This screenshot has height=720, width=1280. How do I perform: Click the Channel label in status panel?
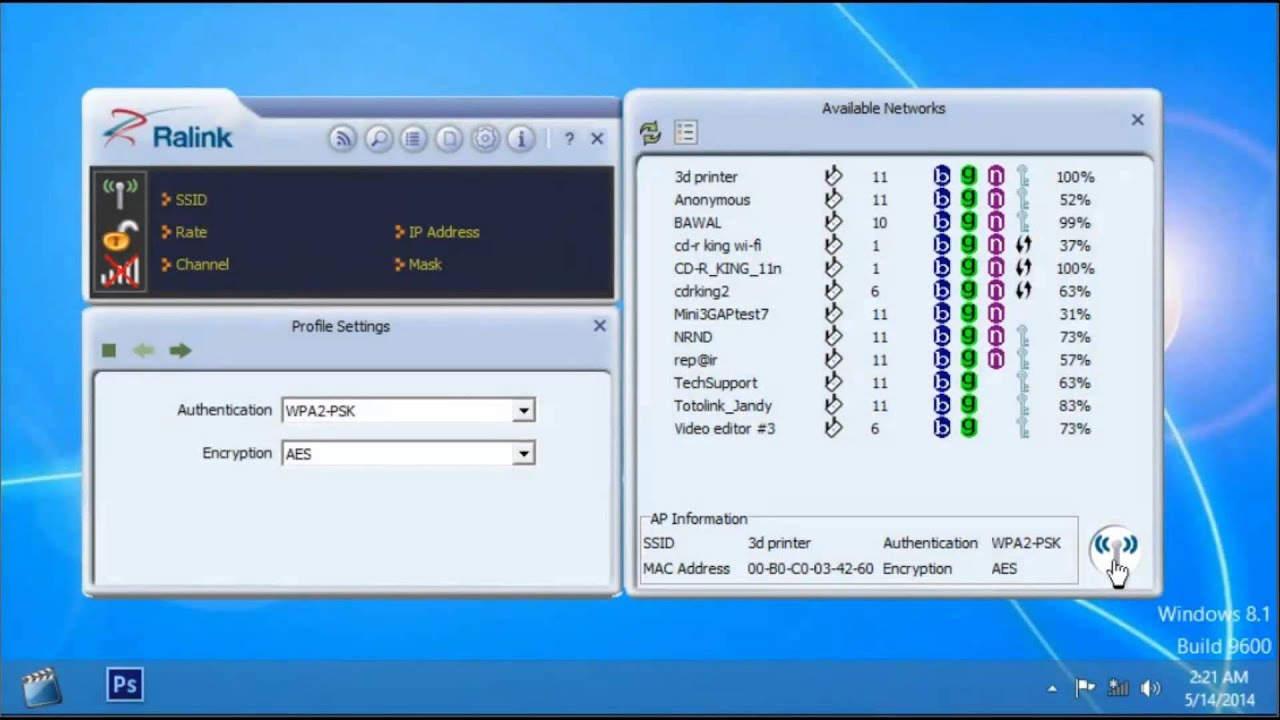(x=202, y=264)
